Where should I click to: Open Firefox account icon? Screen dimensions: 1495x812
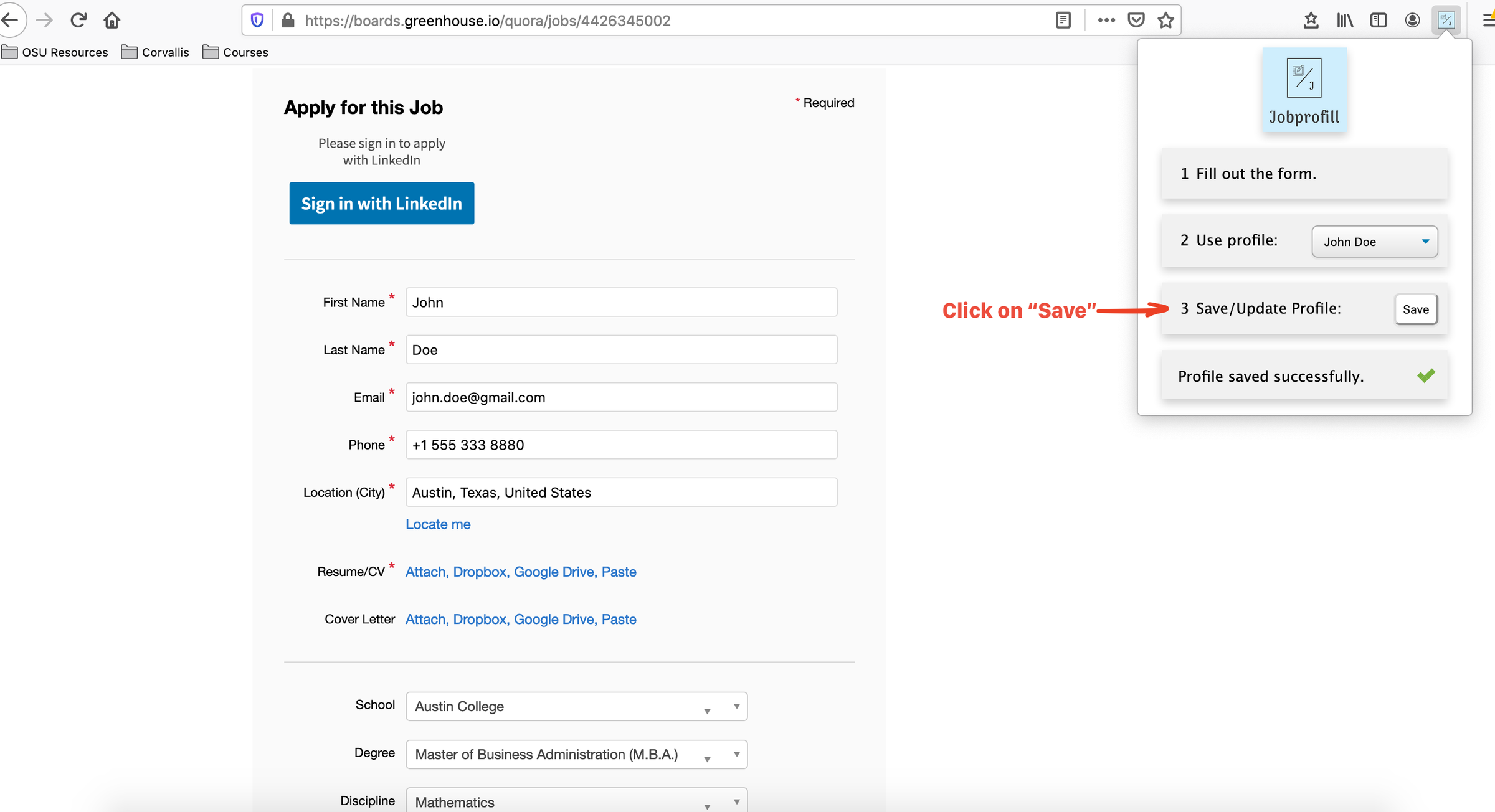1412,21
